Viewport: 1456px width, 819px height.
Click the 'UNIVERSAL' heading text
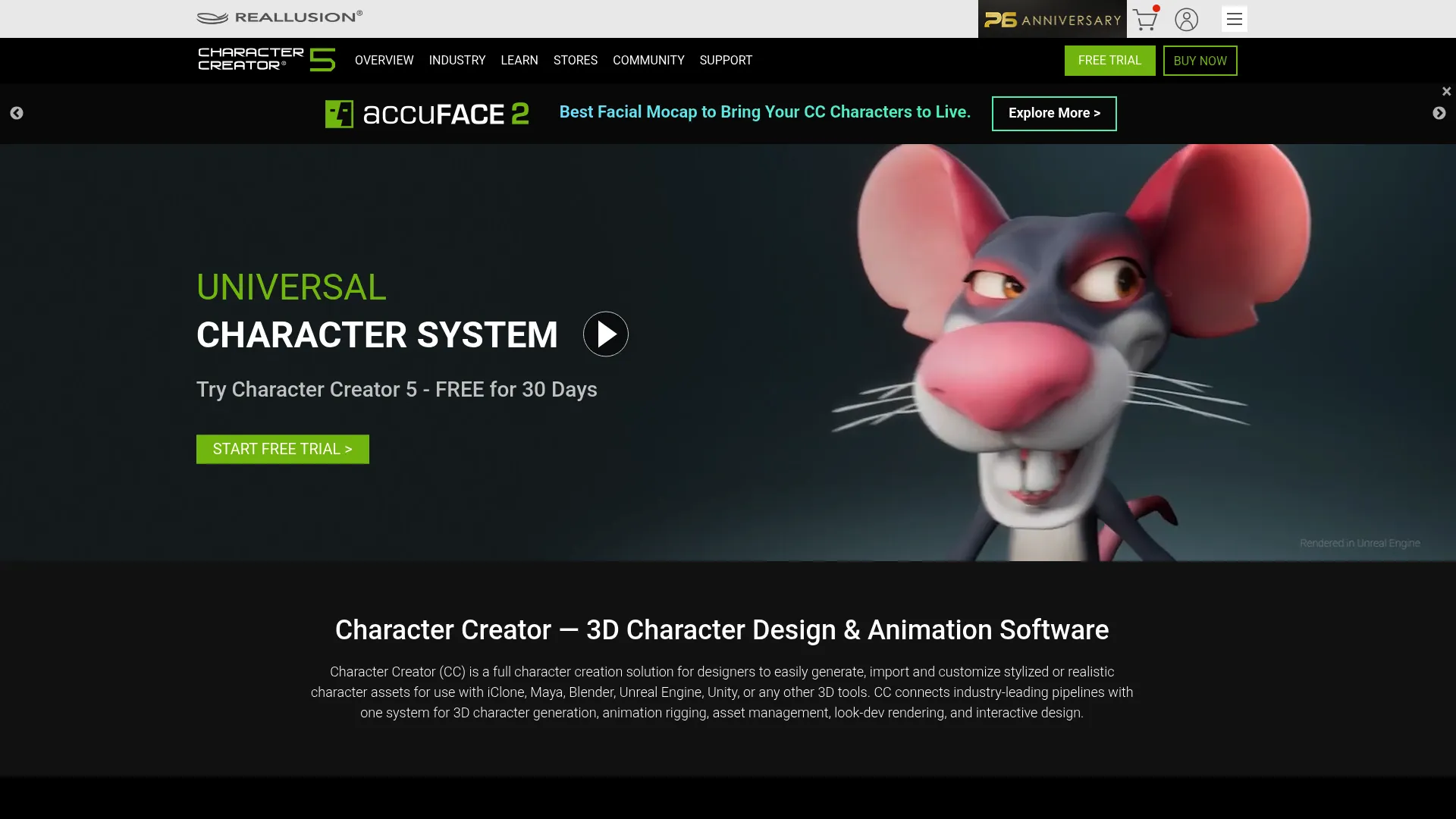pos(291,287)
